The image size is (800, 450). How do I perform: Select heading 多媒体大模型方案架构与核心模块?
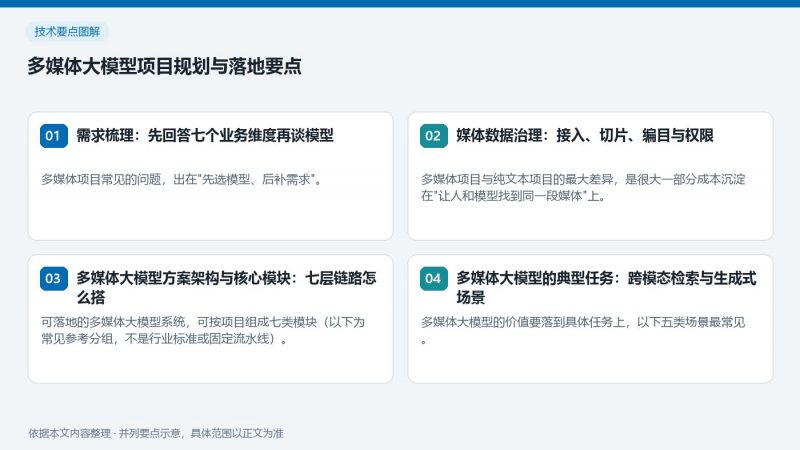click(184, 278)
